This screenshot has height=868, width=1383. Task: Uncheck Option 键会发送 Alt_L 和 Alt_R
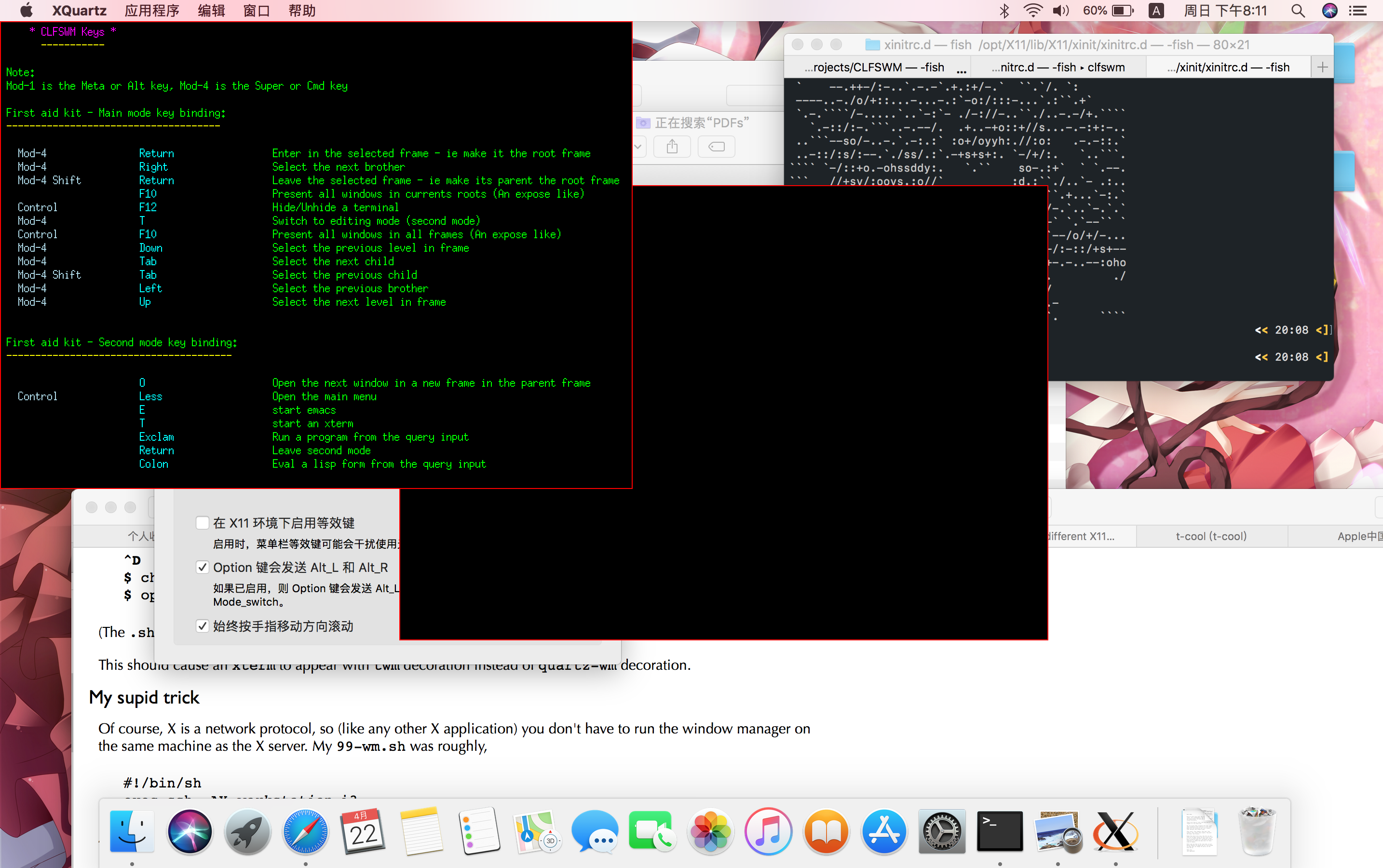tap(202, 567)
